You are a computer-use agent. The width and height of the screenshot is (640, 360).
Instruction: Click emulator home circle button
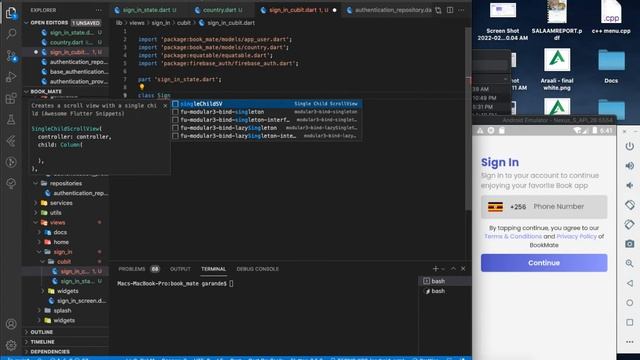629,302
